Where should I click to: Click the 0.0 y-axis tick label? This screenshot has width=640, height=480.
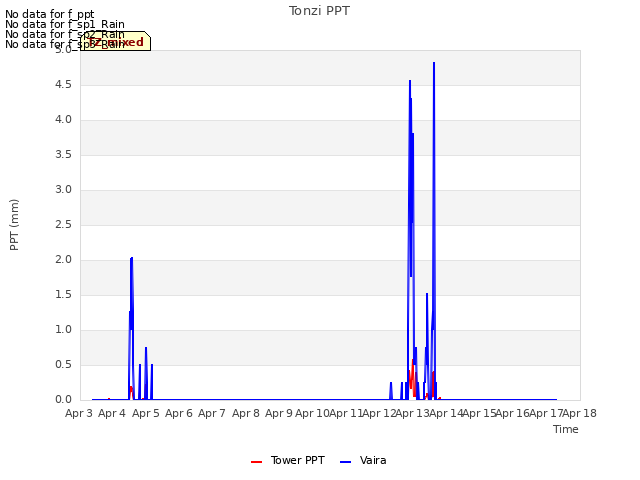pos(63,400)
